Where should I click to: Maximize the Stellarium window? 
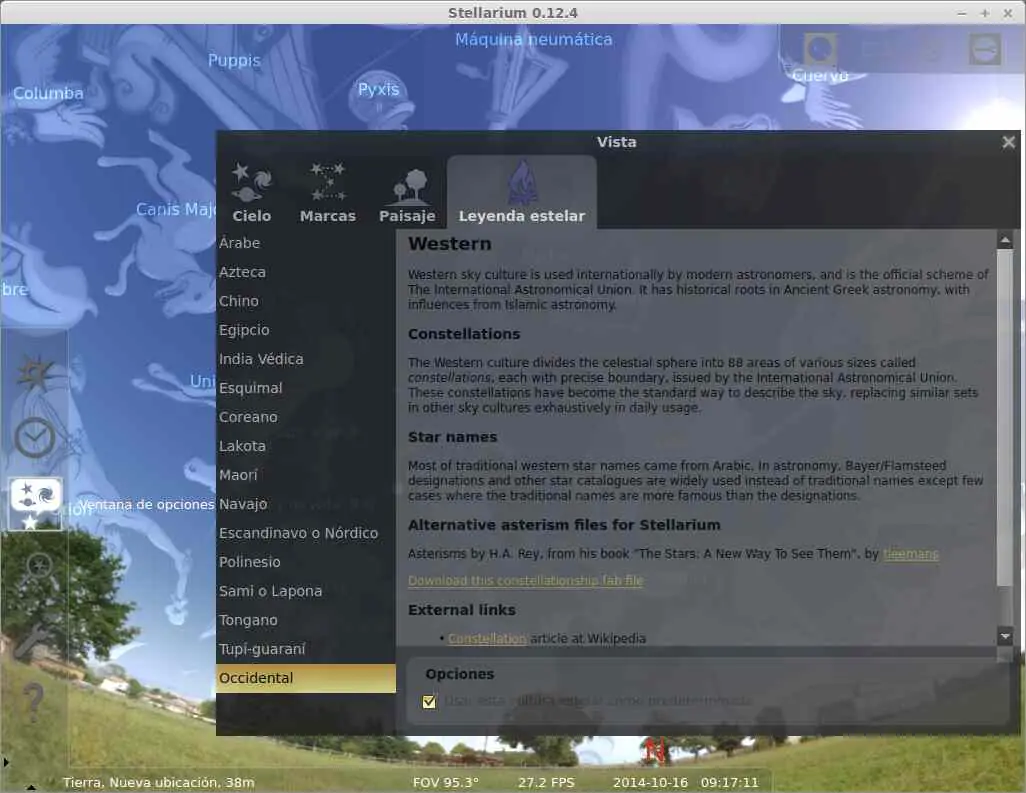coord(985,13)
